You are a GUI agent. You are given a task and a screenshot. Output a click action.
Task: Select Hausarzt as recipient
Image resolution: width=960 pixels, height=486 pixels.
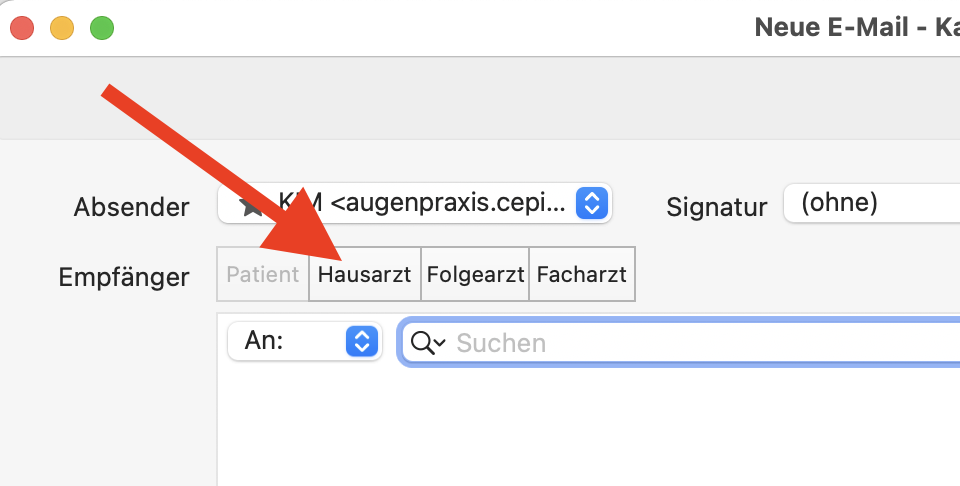tap(365, 274)
